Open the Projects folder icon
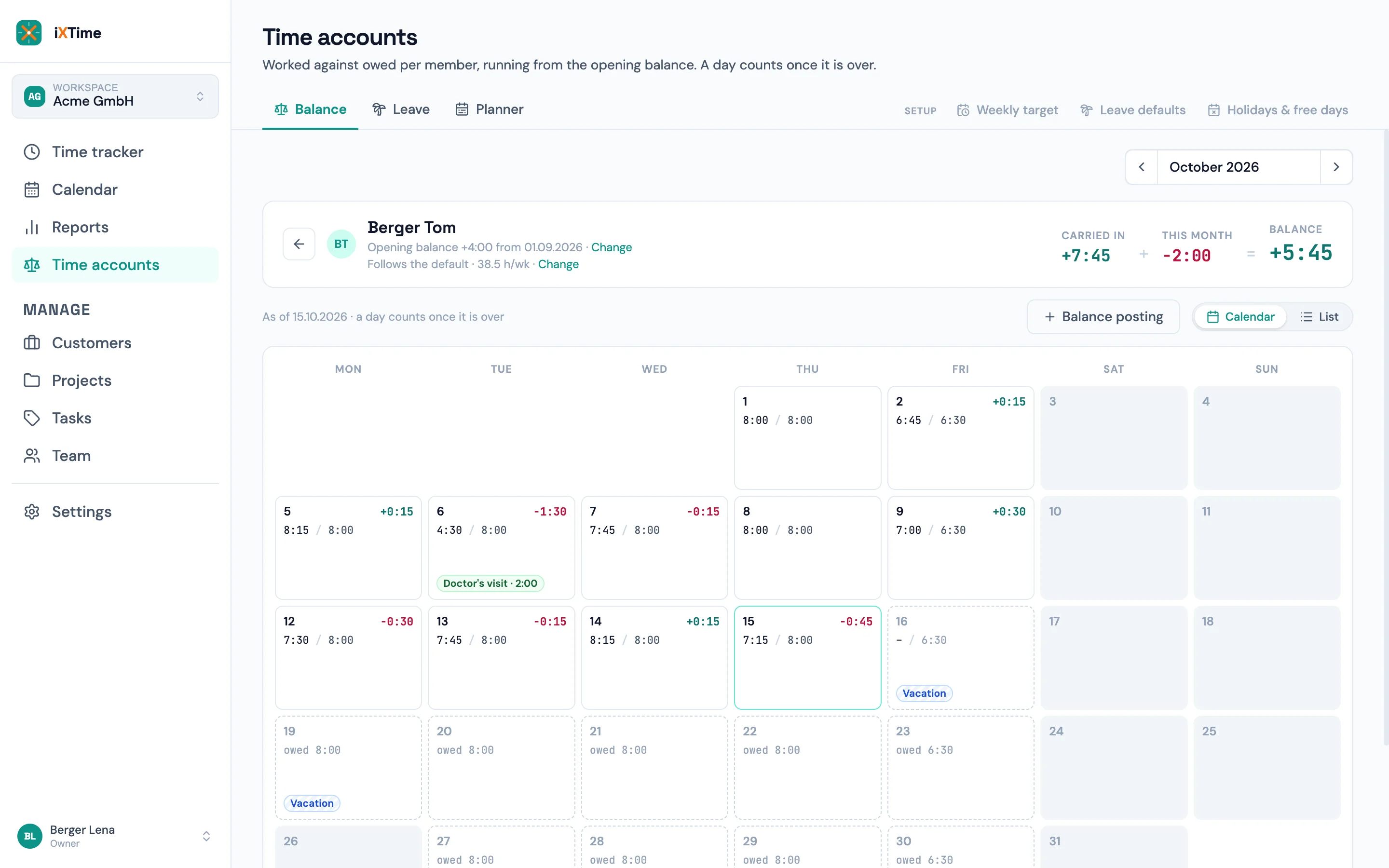1389x868 pixels. [x=31, y=380]
